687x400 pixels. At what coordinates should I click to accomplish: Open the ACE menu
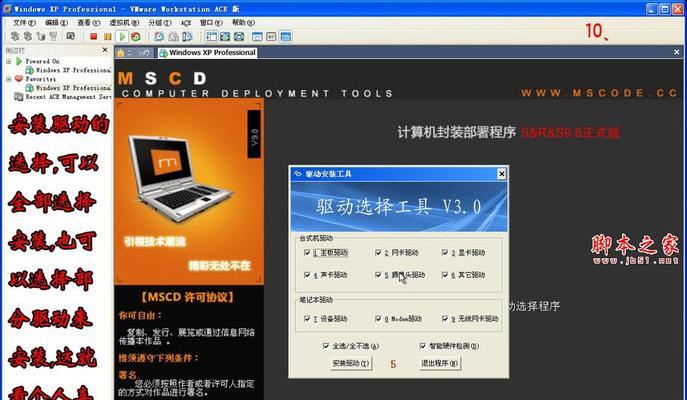coord(186,22)
